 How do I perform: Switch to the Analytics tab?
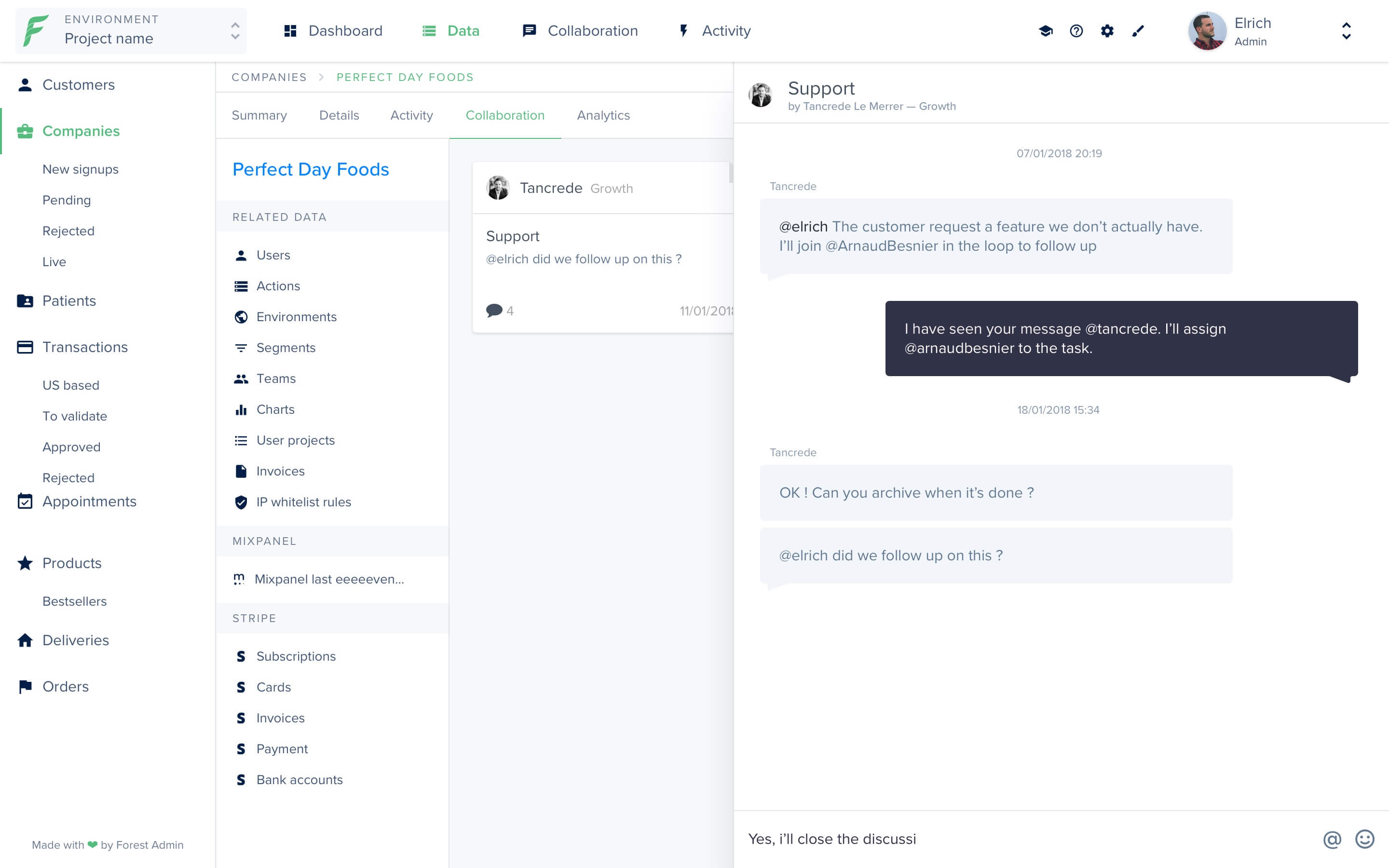tap(603, 115)
